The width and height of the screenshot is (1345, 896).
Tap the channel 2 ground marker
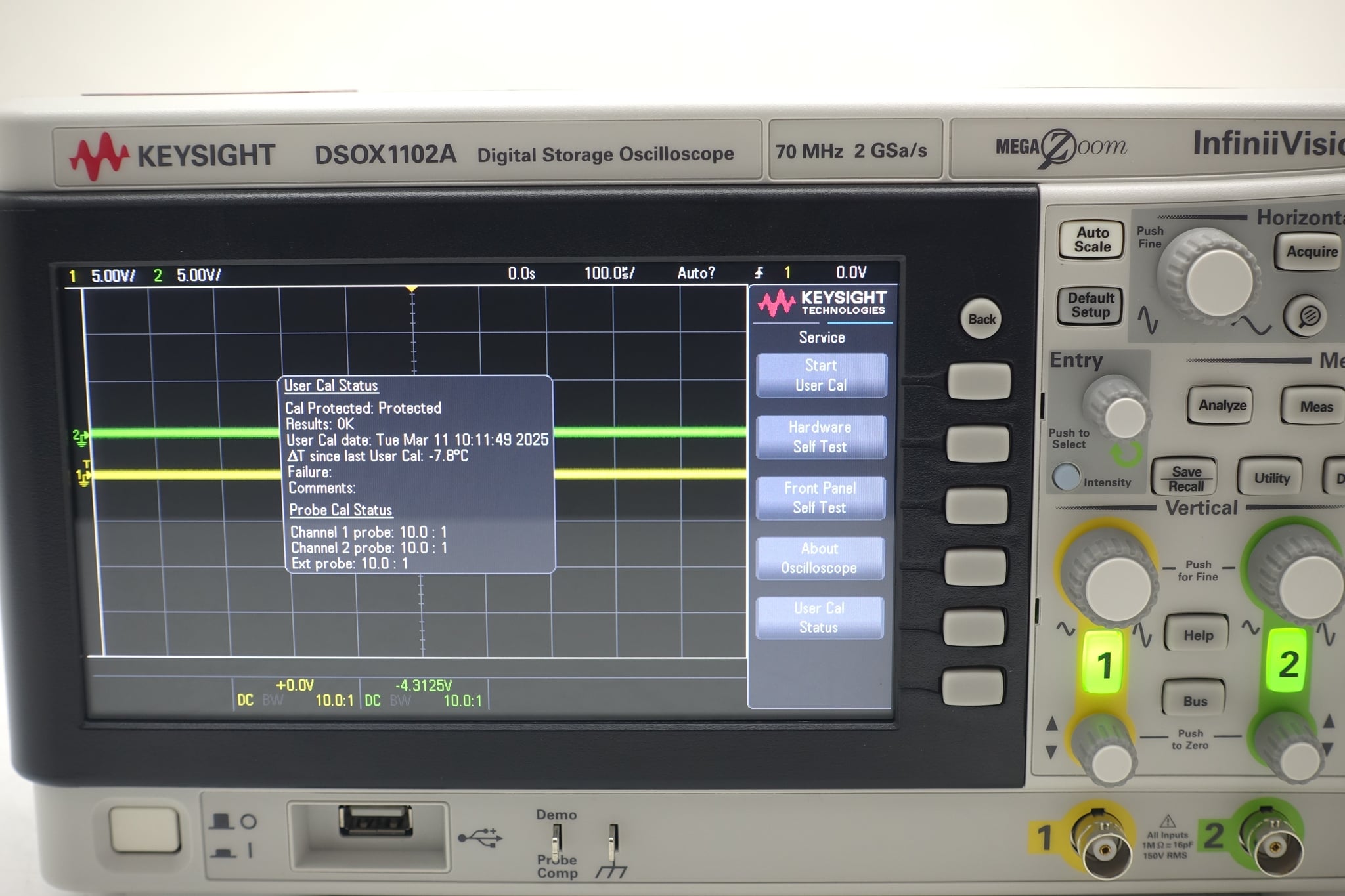click(80, 437)
